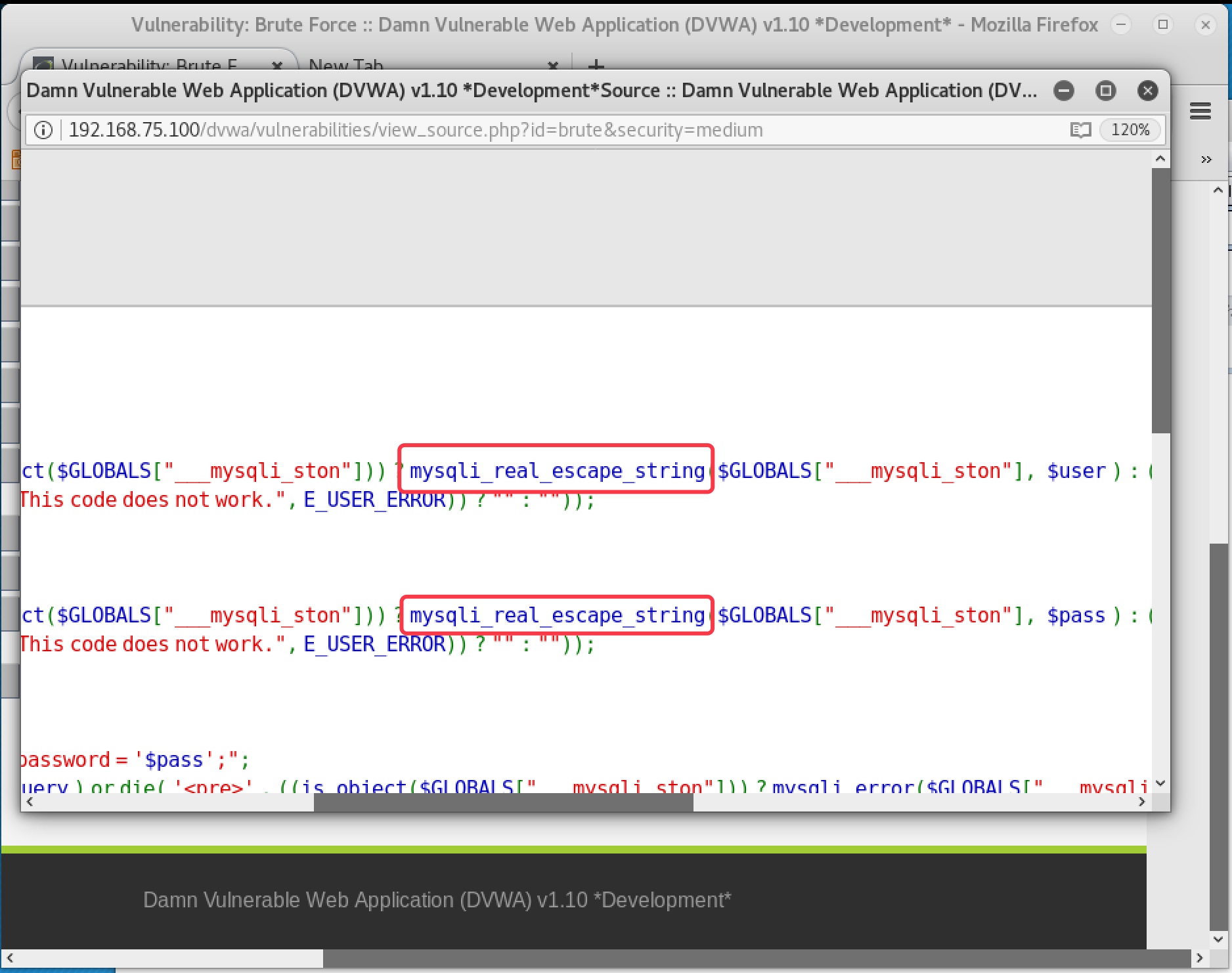The height and width of the screenshot is (973, 1232).
Task: Maximize the DVWA source popup window
Action: 1106,91
